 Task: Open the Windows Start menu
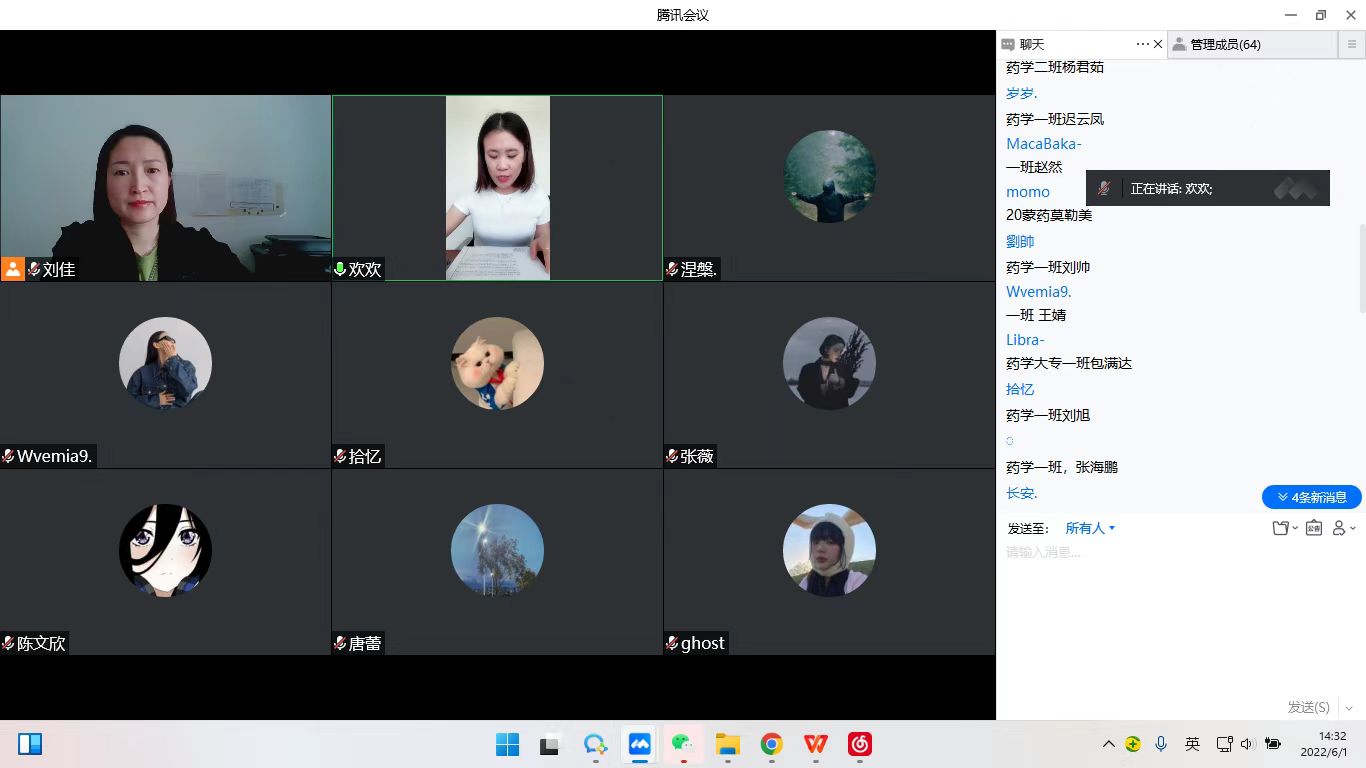coord(507,744)
